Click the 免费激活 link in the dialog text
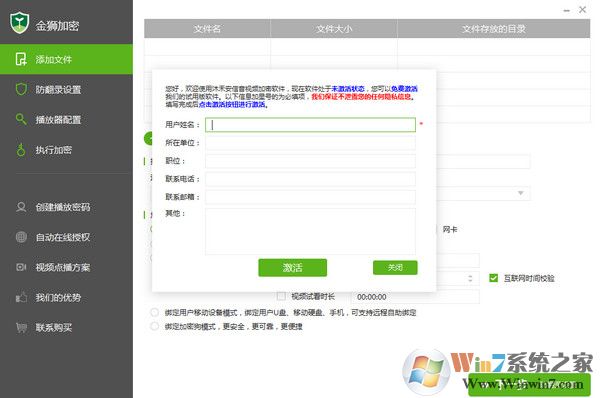 [x=404, y=89]
